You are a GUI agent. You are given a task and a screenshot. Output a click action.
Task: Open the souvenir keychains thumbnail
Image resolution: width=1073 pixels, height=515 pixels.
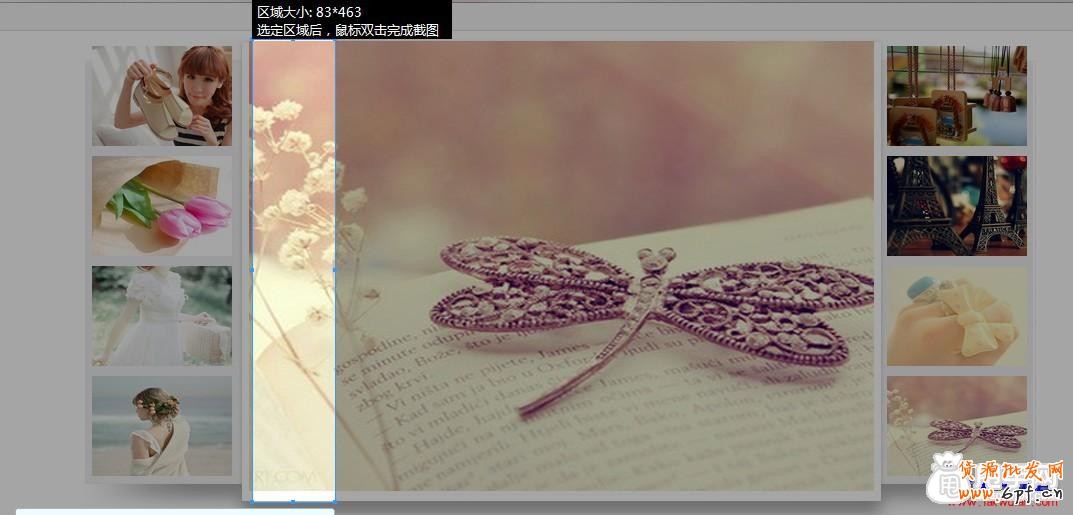pos(956,96)
